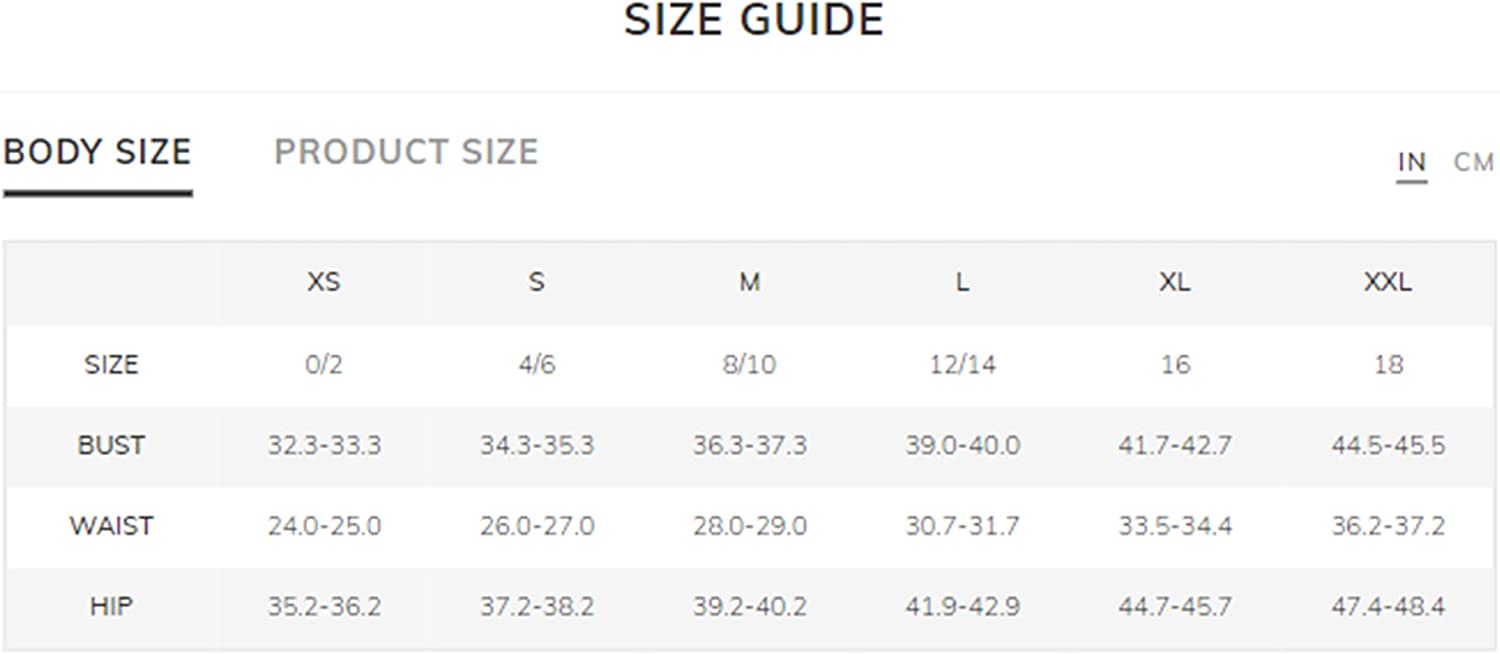Click the size 18 cell
Screen dimensions: 1500x654
(1388, 365)
